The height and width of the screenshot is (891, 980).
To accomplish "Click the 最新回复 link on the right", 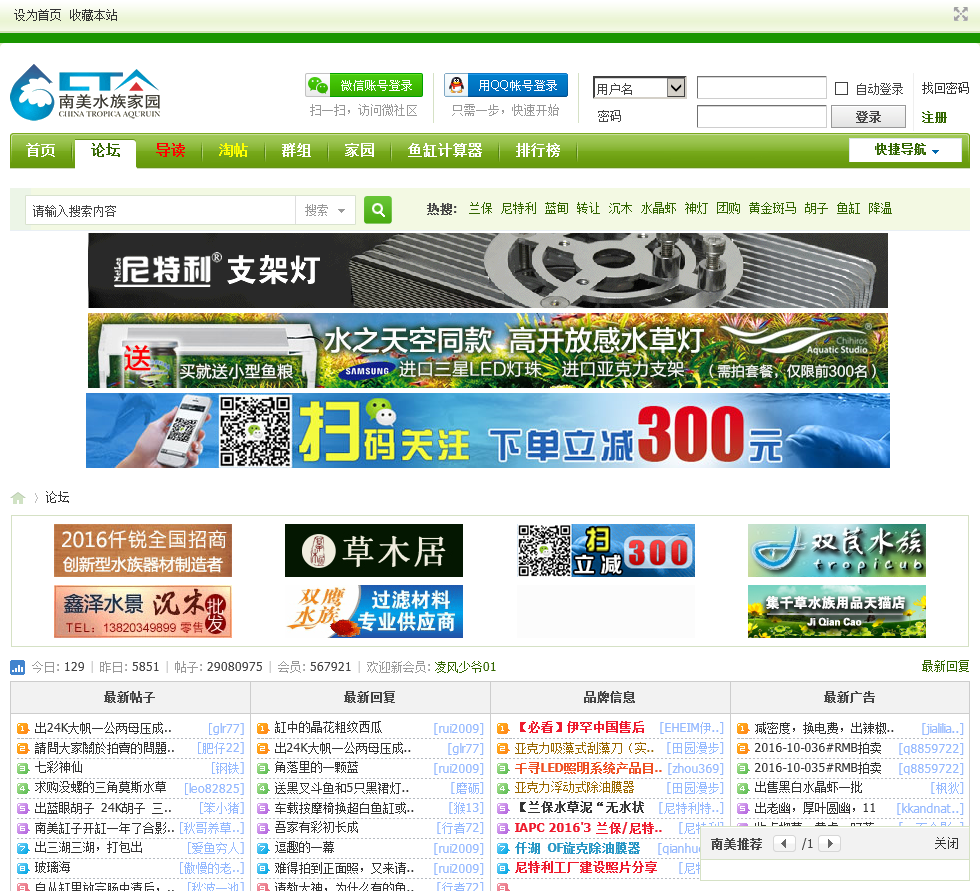I will [945, 667].
